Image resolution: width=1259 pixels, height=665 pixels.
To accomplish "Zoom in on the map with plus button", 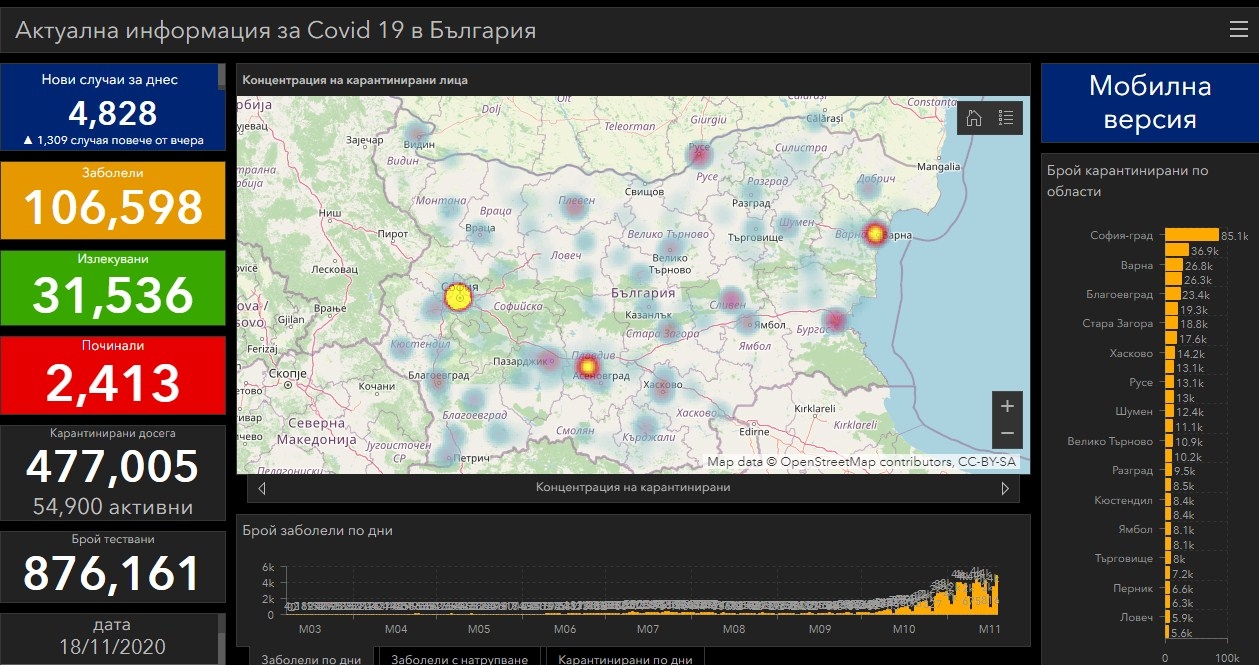I will tap(1007, 406).
